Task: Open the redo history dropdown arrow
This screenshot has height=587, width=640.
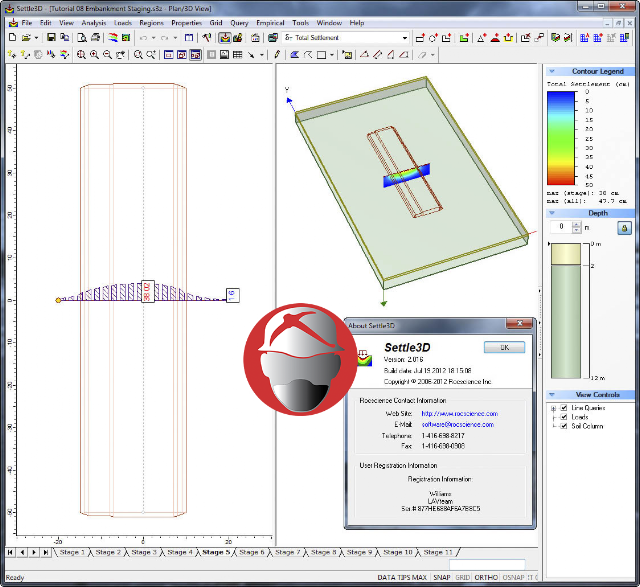Action: pos(175,38)
